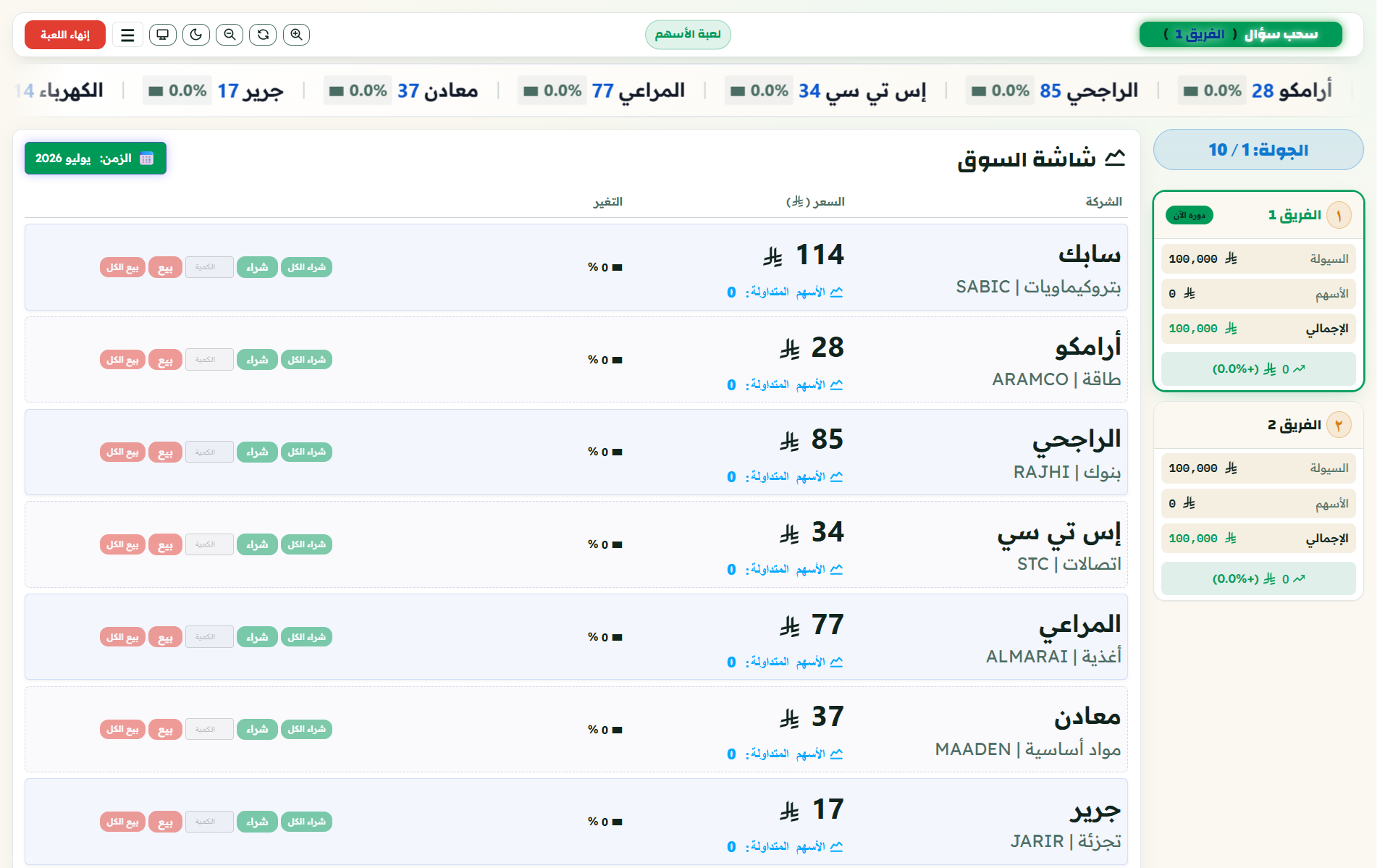Click the Stock Game title badge (لعبة الأسهم)
Screen dimensions: 1377x868
688,35
